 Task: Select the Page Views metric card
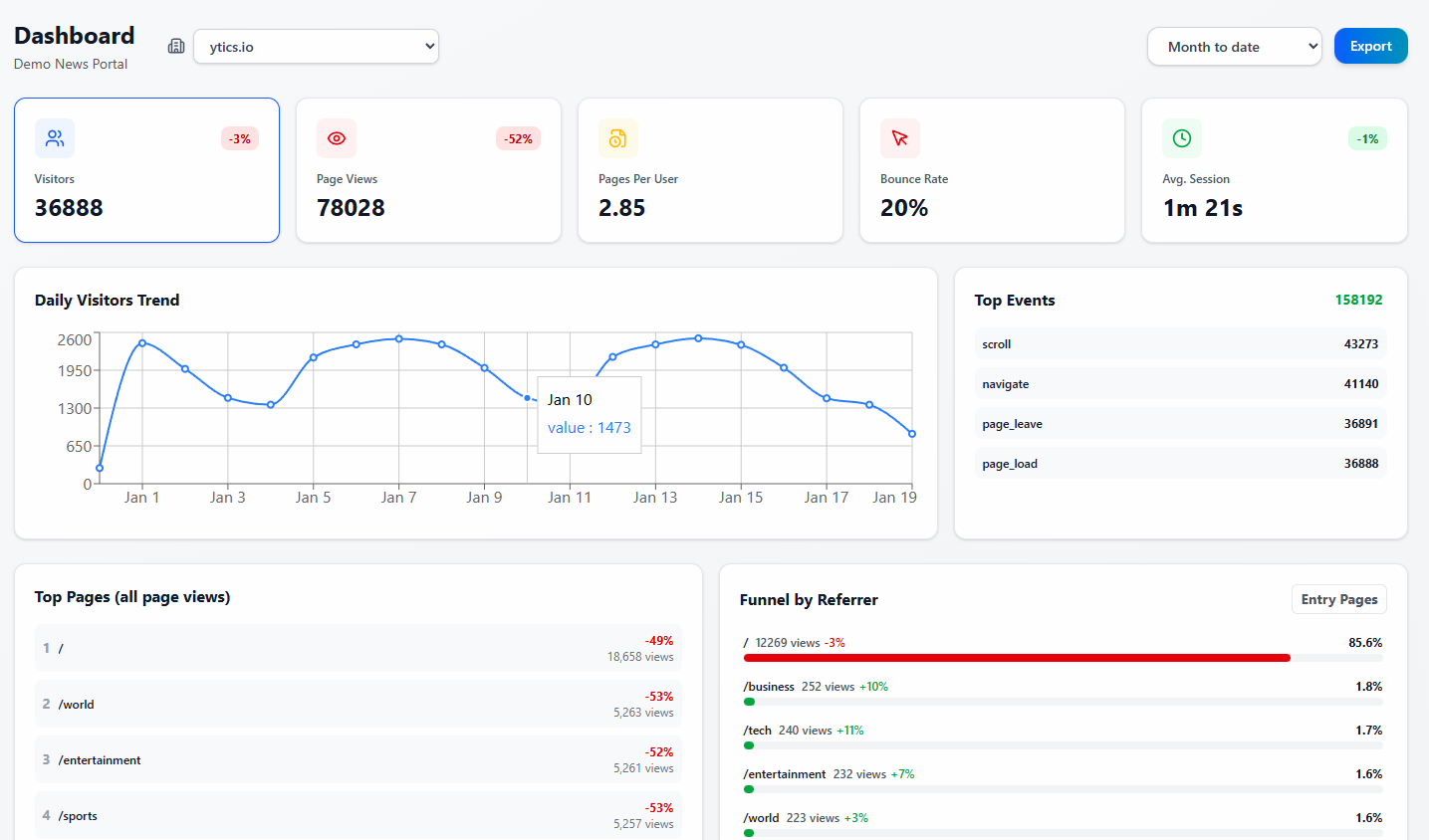(428, 170)
